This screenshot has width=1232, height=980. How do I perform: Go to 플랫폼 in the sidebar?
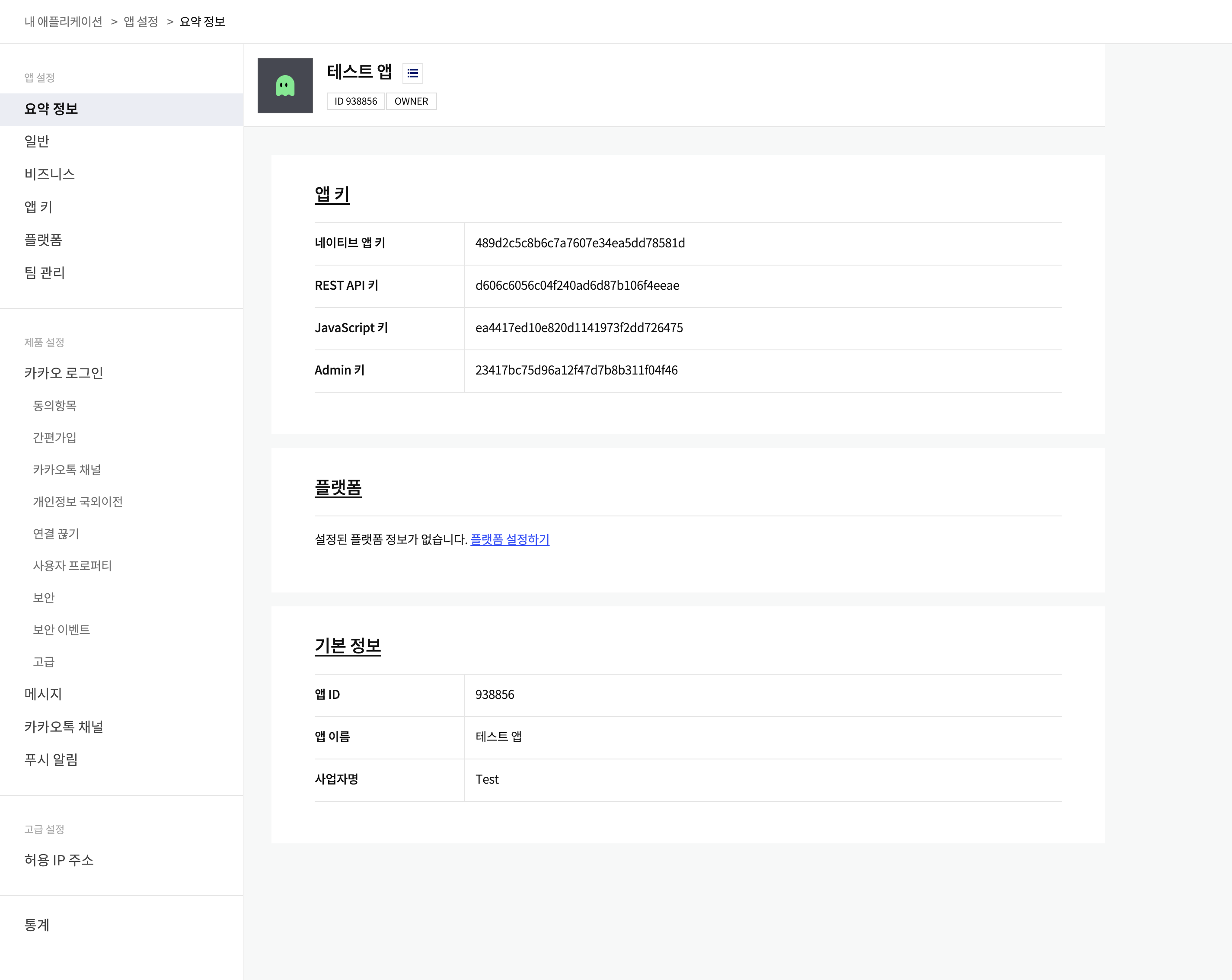click(x=43, y=240)
